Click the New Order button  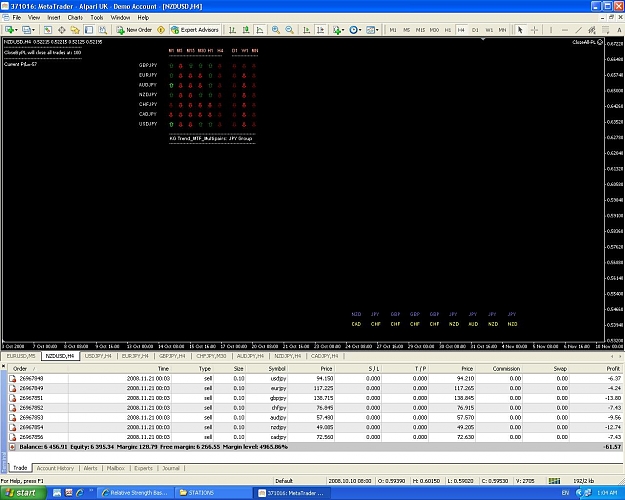pyautogui.click(x=134, y=30)
